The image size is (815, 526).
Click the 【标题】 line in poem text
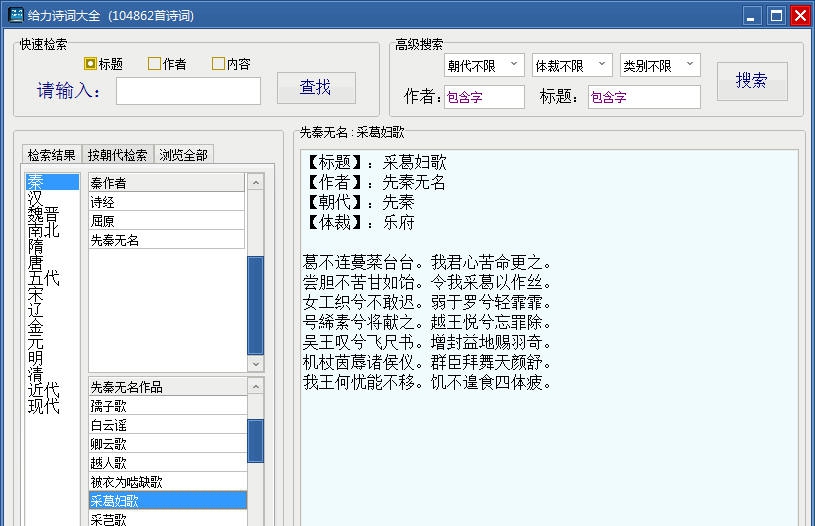(375, 162)
